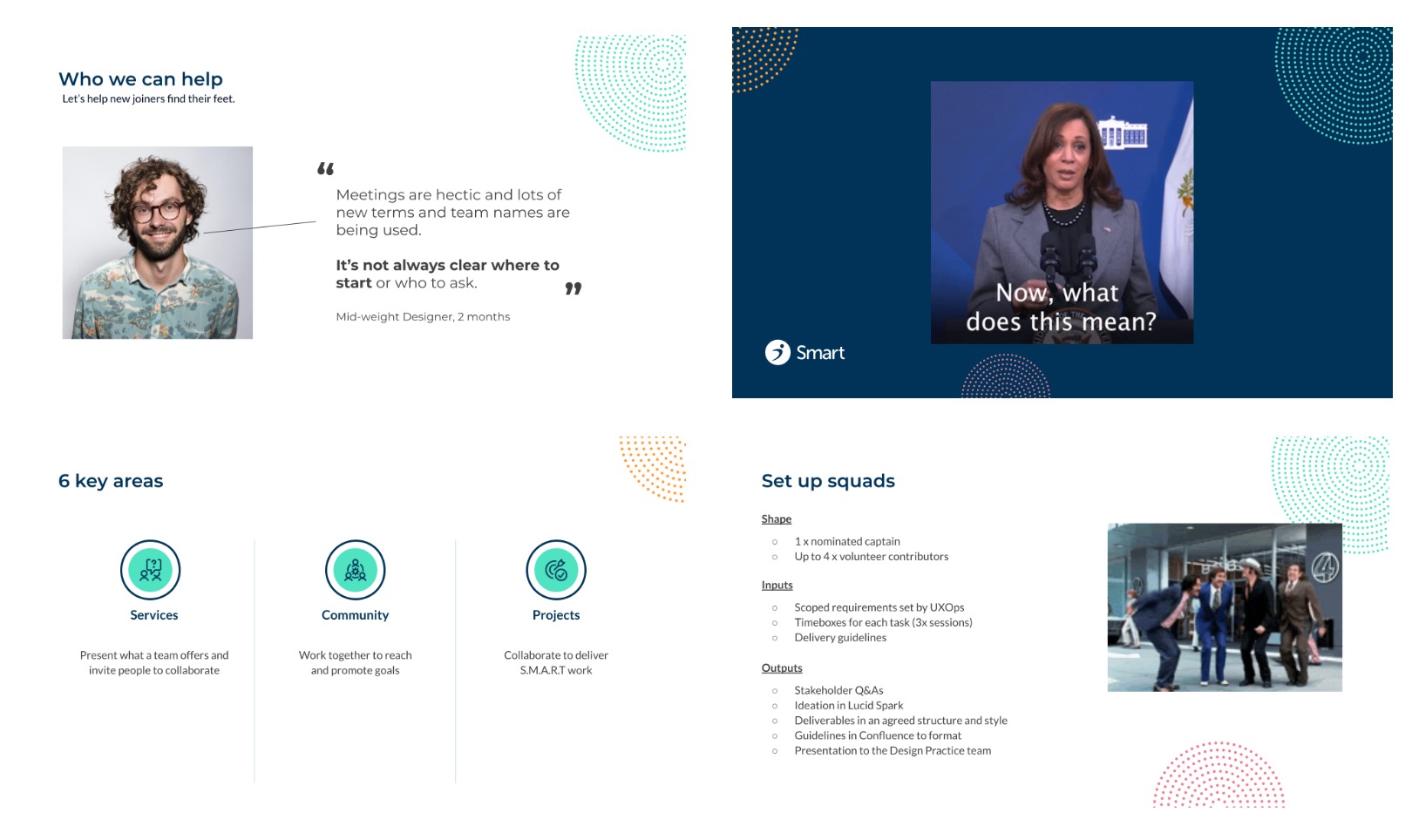Screen dimensions: 1412x840
Task: Select the Community icon circle
Action: (x=355, y=570)
